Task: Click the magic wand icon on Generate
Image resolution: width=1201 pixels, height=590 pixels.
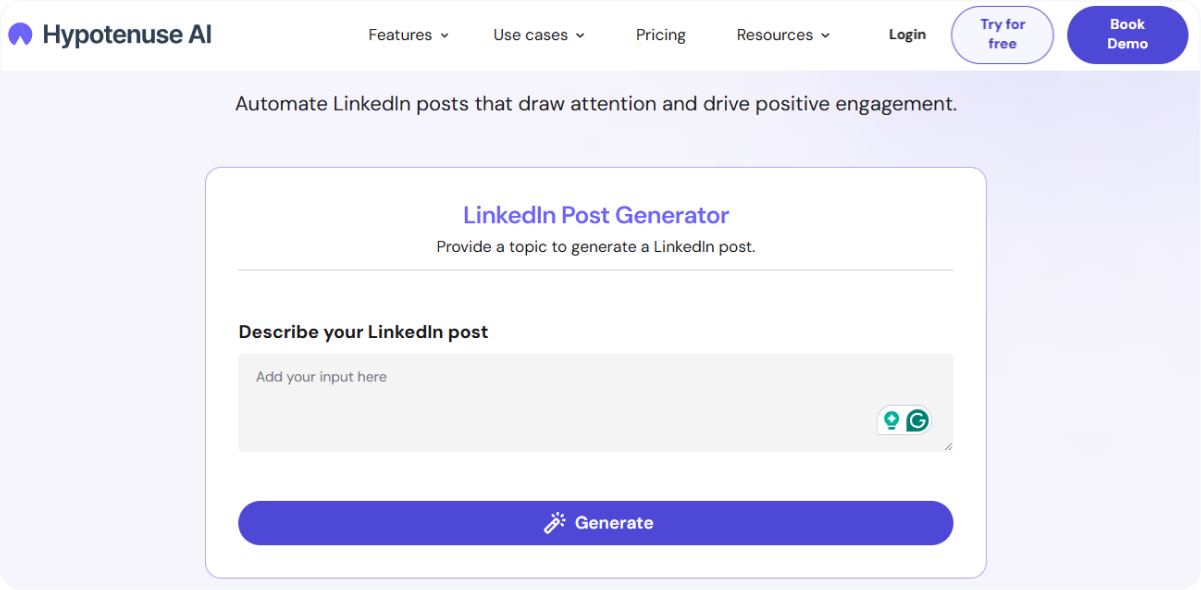Action: pyautogui.click(x=554, y=523)
